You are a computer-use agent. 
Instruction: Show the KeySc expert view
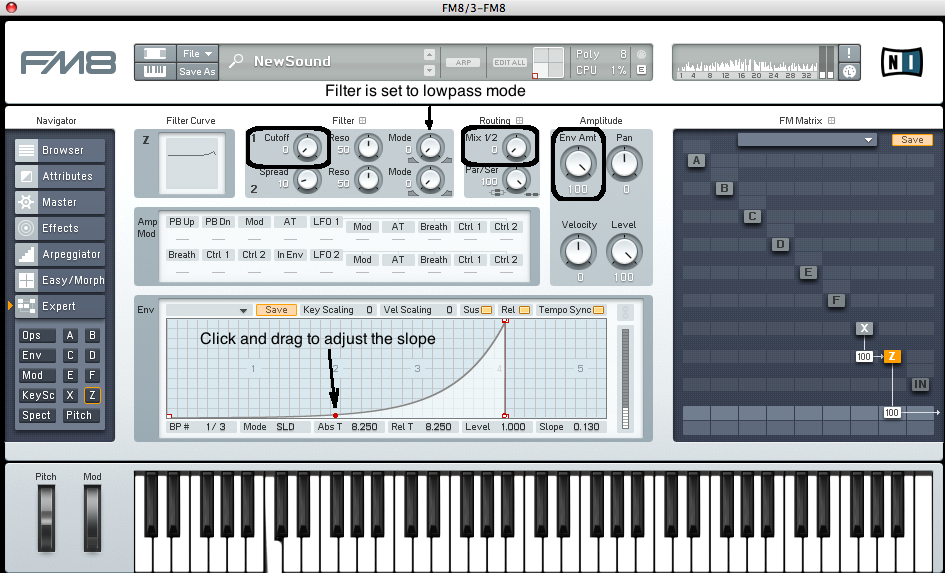[37, 395]
